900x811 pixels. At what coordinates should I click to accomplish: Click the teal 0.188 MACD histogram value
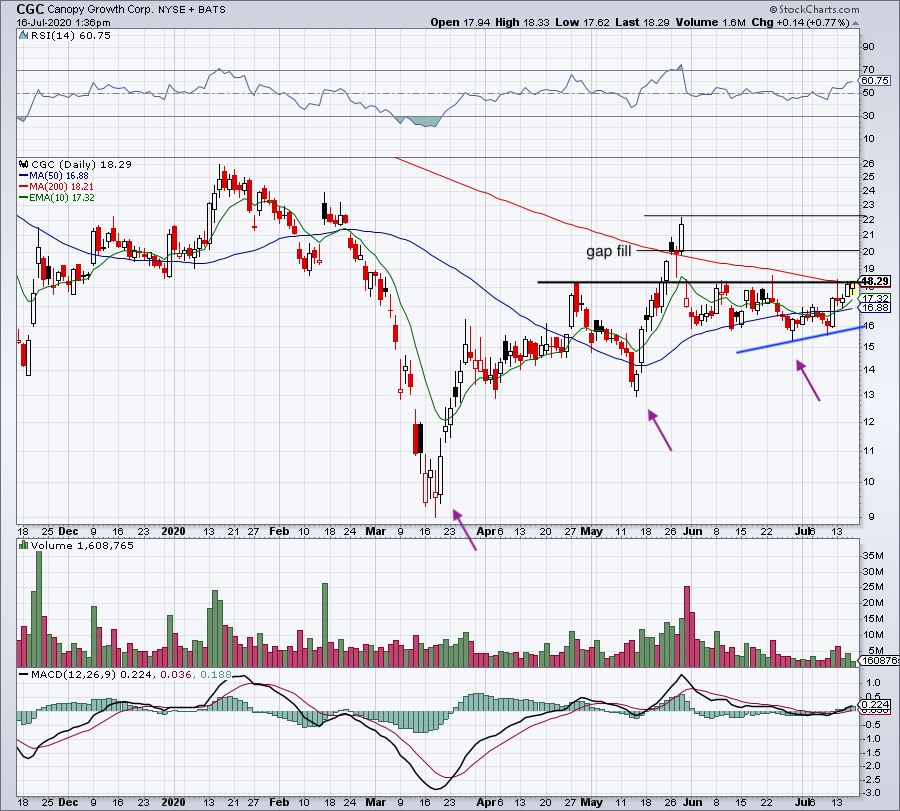pos(216,674)
